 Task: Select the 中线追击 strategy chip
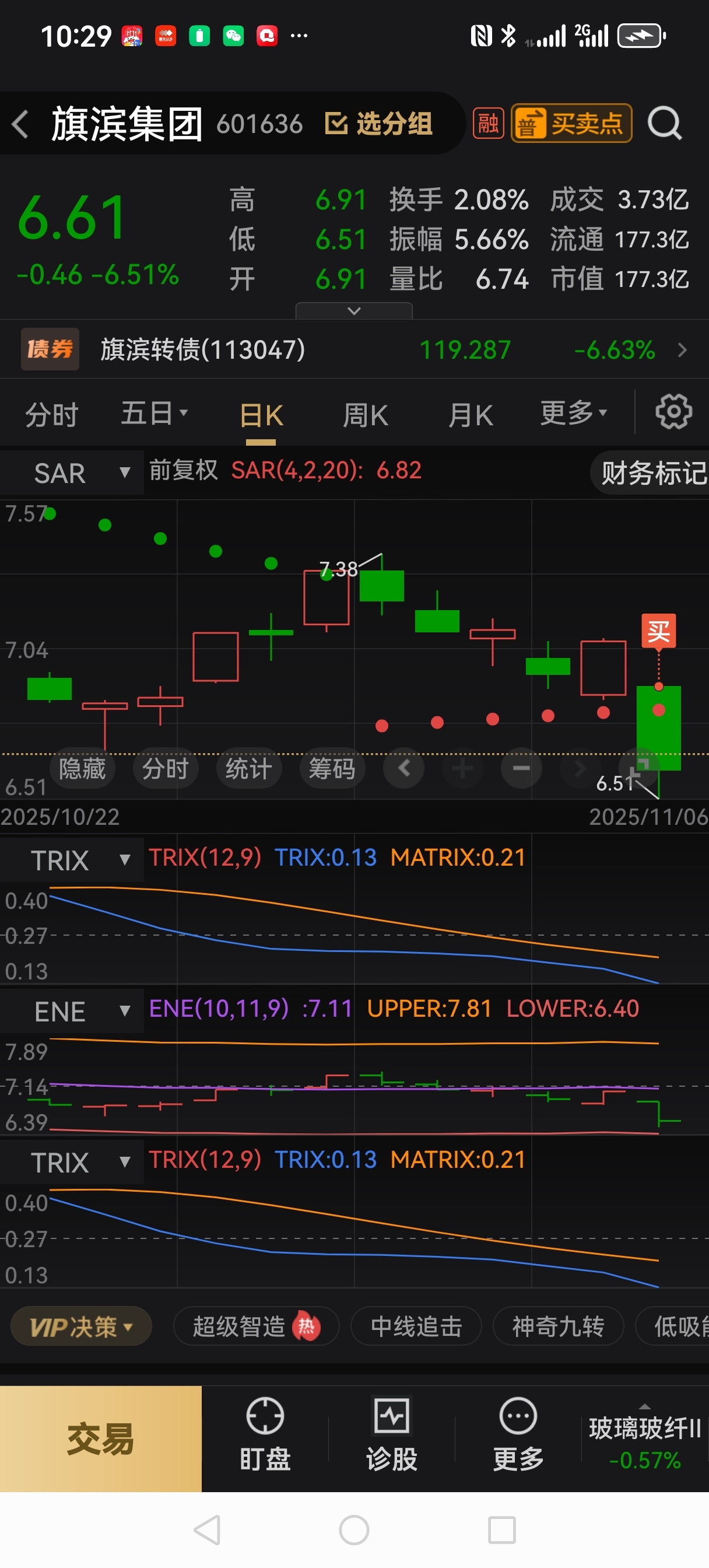point(416,1327)
